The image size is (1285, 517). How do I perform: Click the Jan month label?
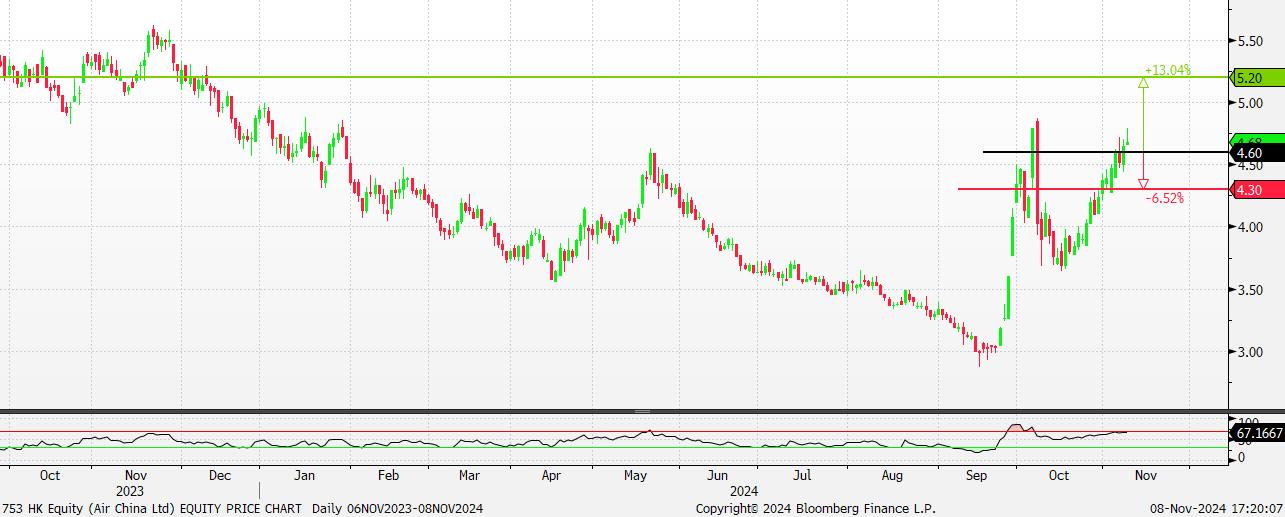click(x=305, y=476)
